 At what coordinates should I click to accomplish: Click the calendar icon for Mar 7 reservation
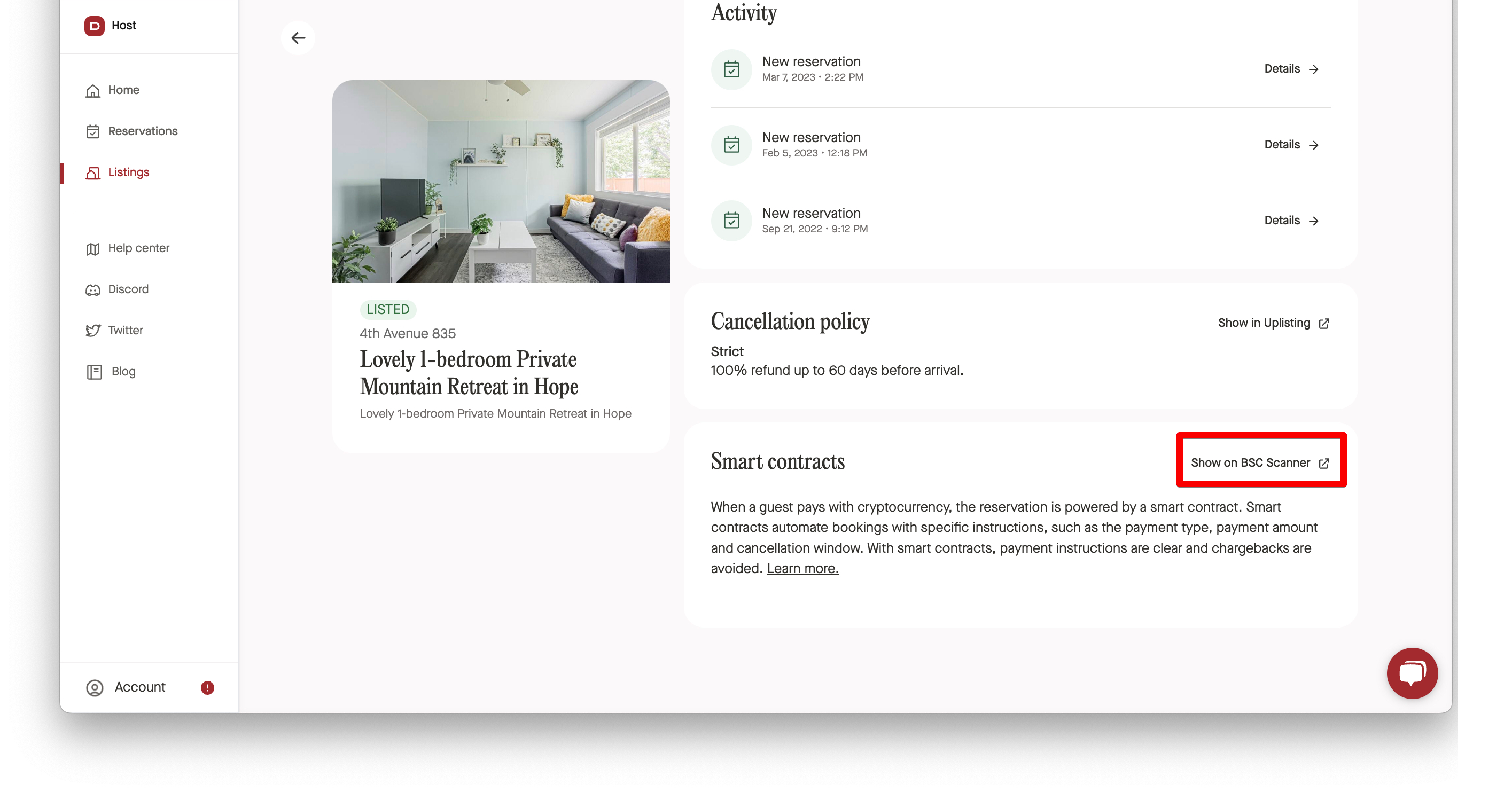coord(731,69)
